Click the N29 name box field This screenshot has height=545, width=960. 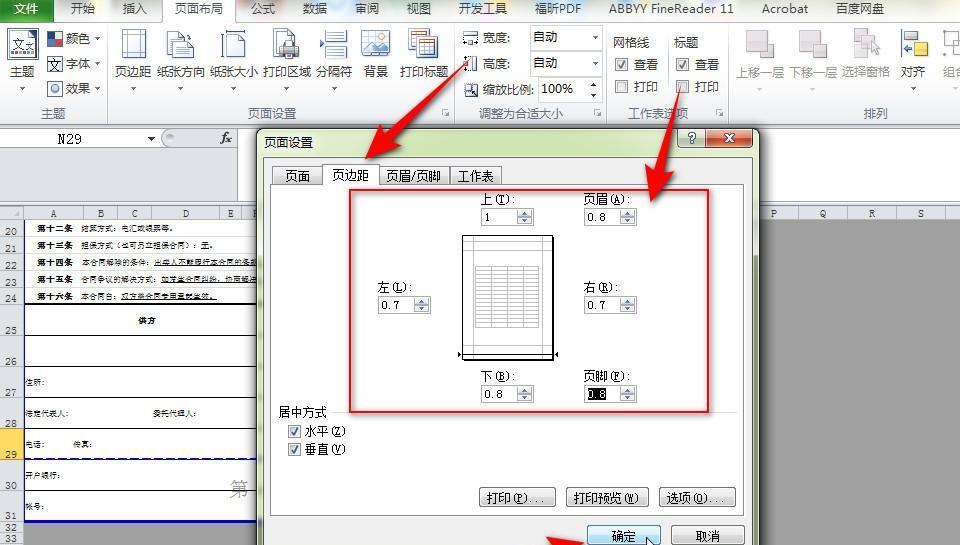click(72, 139)
